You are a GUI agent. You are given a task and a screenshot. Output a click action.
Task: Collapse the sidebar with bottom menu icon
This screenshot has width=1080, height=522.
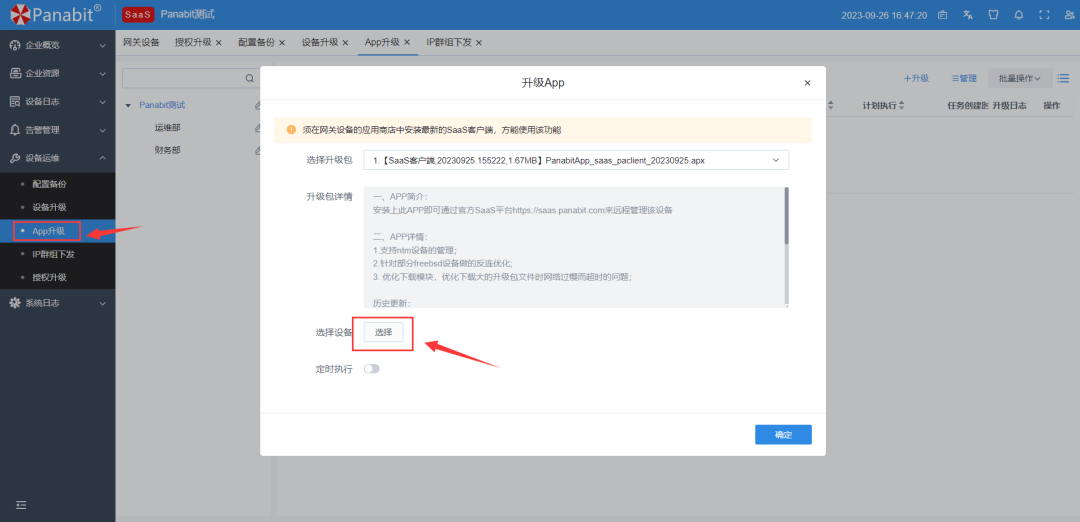point(21,505)
